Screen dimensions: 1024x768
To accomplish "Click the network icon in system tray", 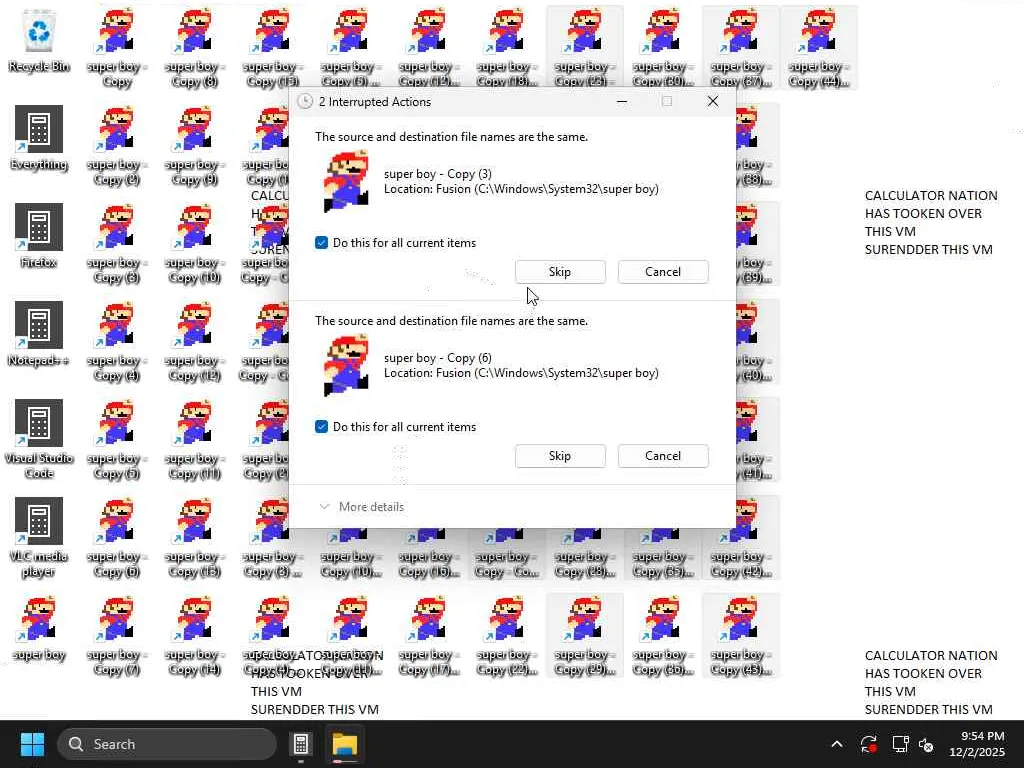I will (x=900, y=744).
